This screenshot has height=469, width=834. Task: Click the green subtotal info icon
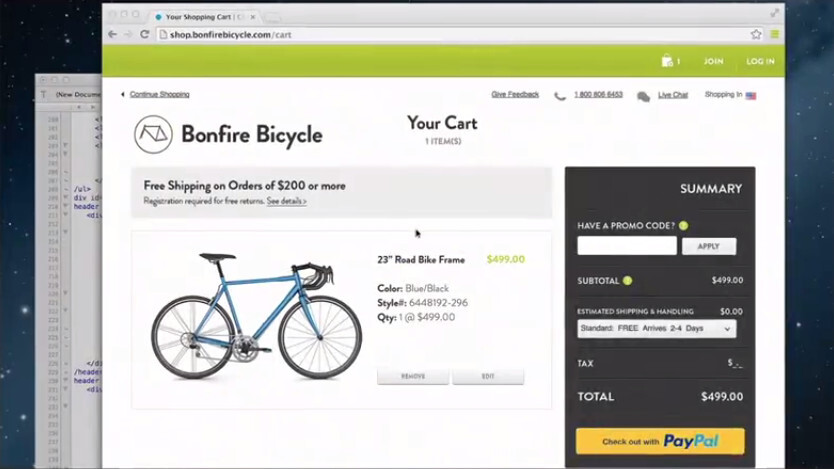point(628,281)
